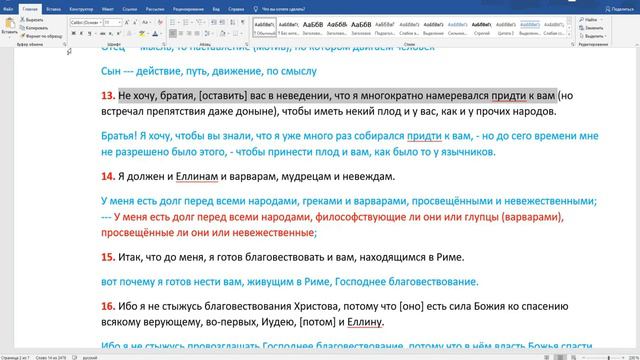
Task: Open the Стили pane launcher
Action: pyautogui.click(x=572, y=44)
